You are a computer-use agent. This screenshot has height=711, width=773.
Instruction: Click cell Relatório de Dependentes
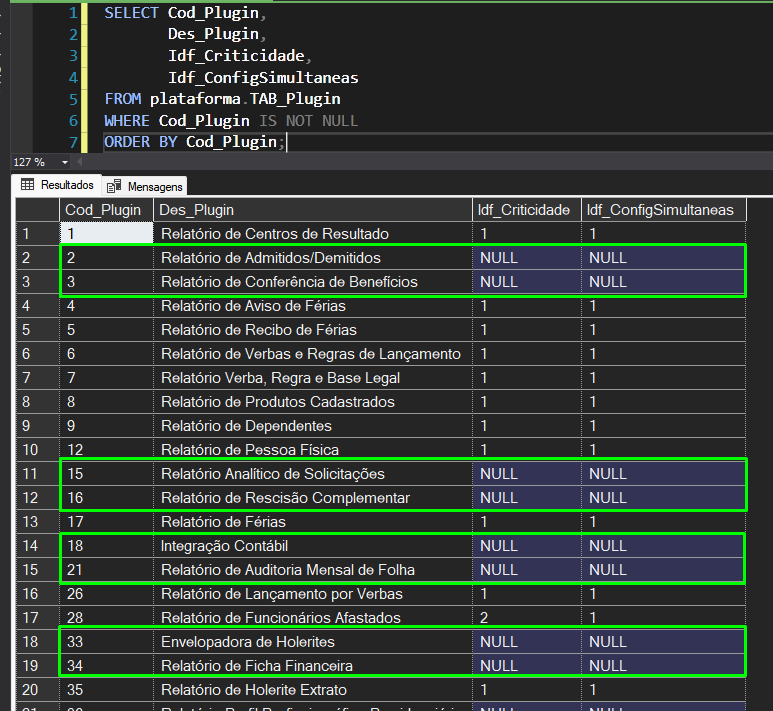(313, 426)
